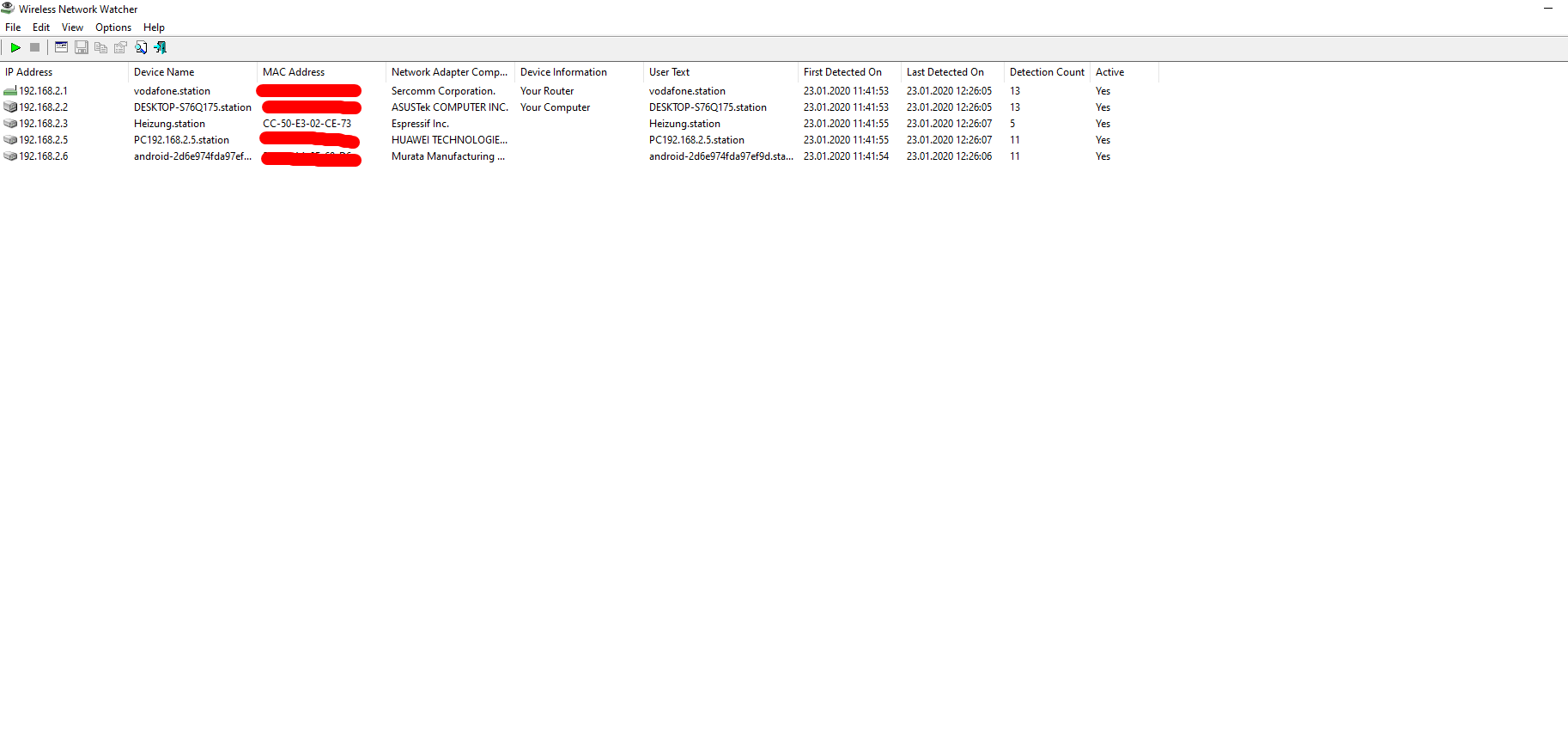The width and height of the screenshot is (1568, 751).
Task: Click MAC address CC-50-E3-02-CE-73
Action: point(307,124)
